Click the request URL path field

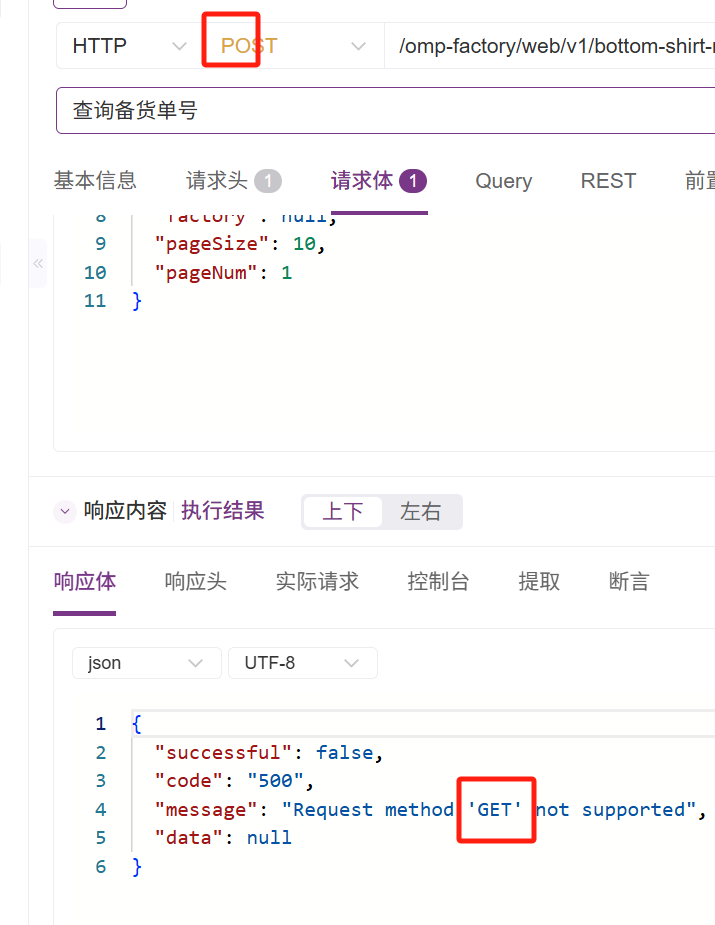click(x=548, y=46)
